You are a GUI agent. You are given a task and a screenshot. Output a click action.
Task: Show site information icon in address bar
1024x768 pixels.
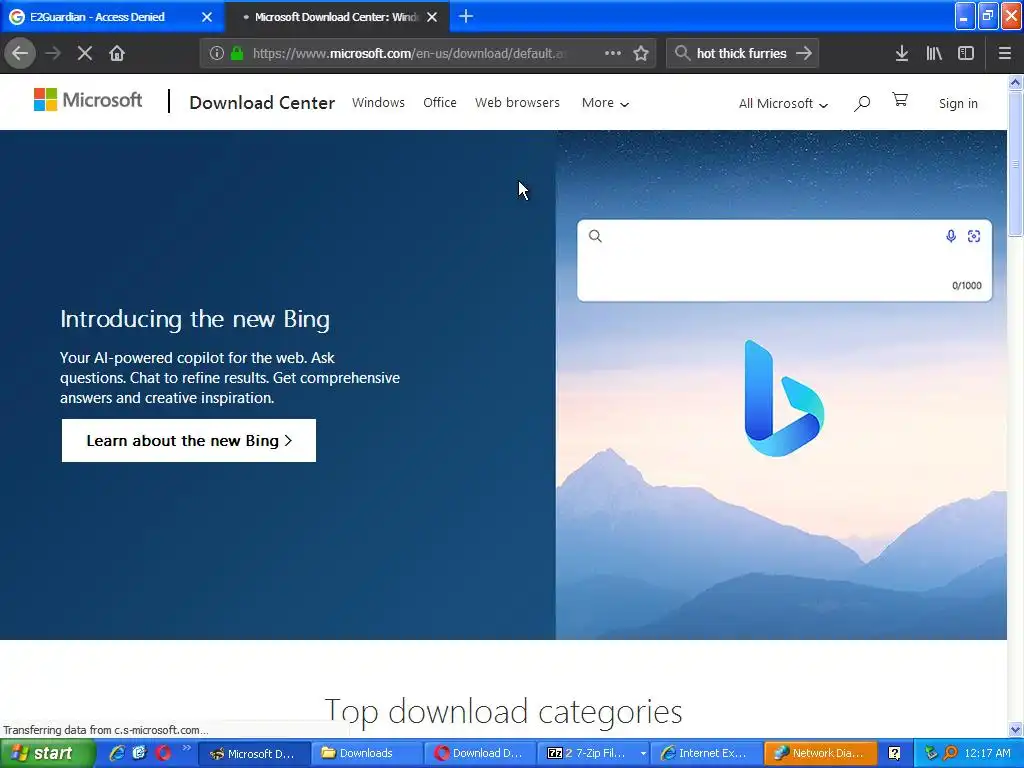(217, 53)
